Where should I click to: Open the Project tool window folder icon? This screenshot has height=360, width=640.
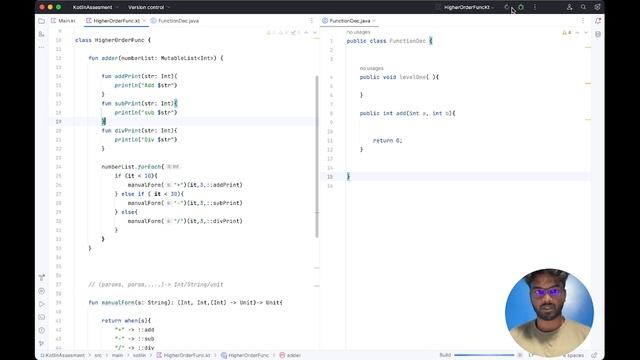pos(42,21)
